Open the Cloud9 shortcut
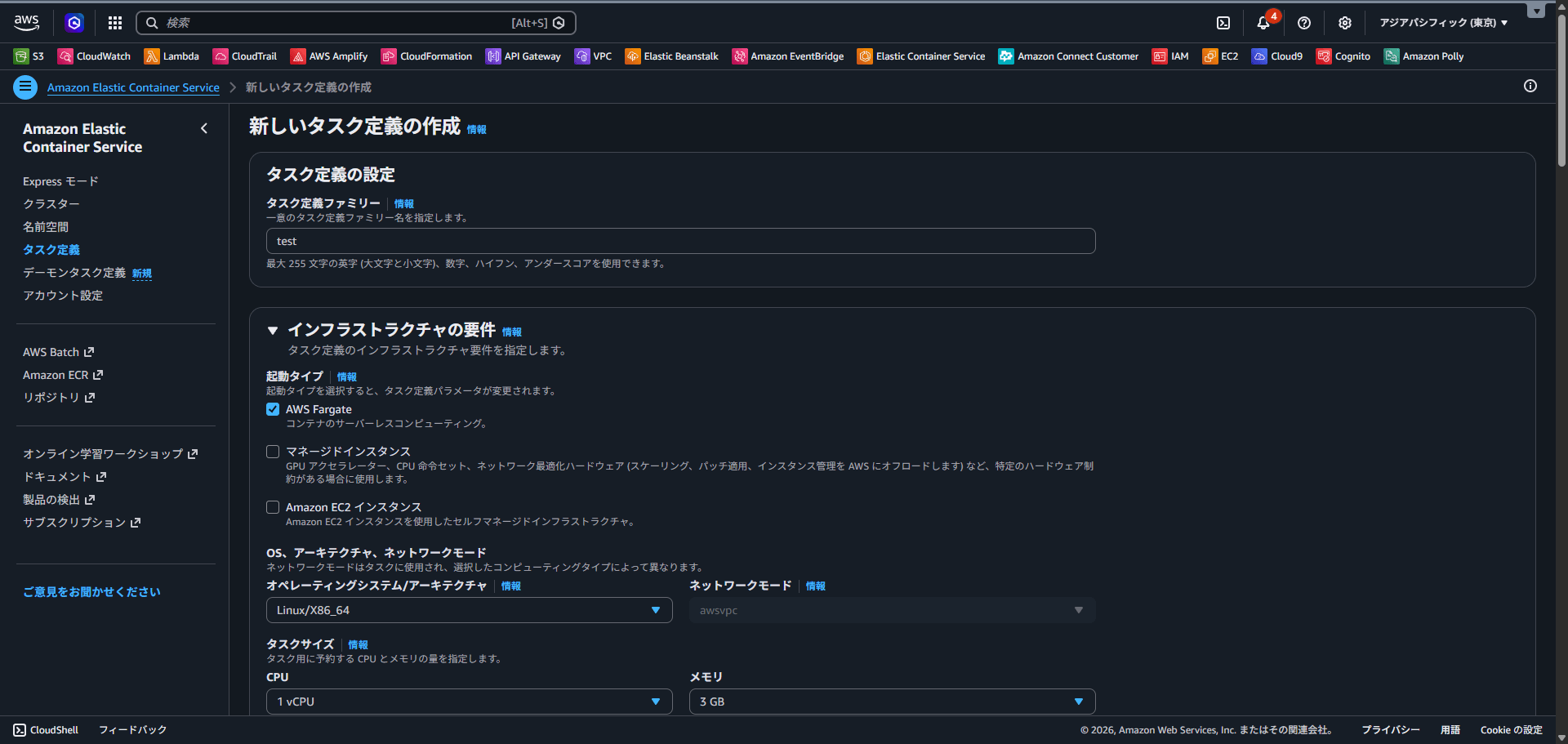The width and height of the screenshot is (1568, 744). coord(1277,56)
